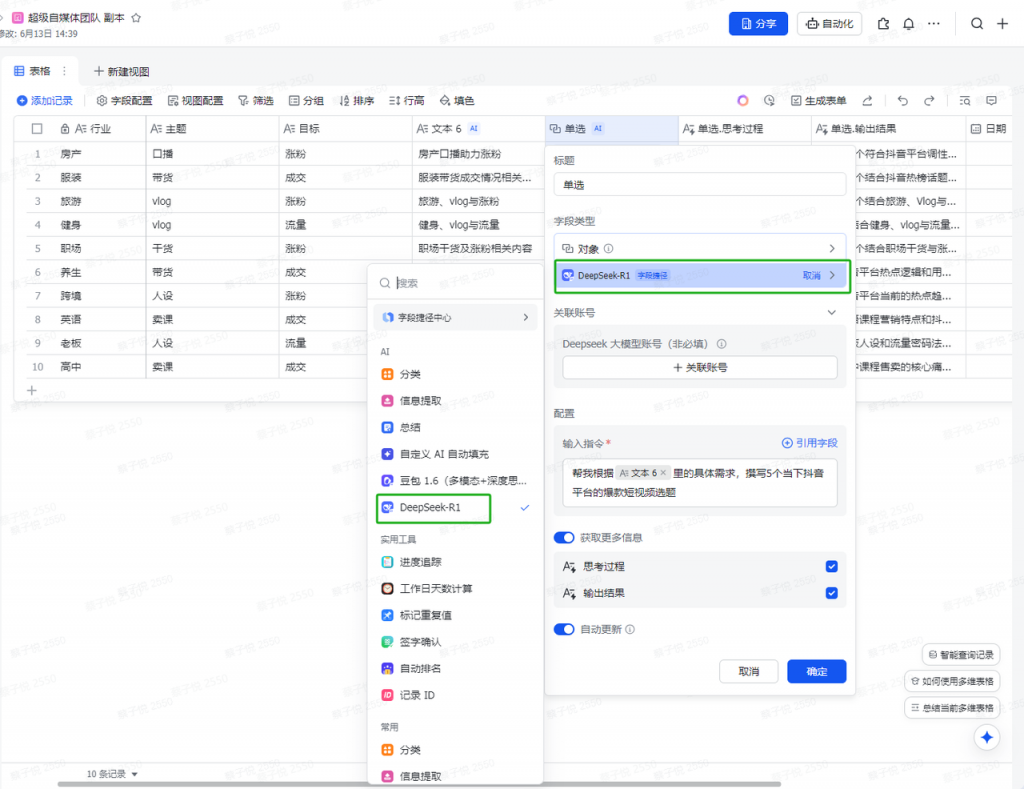Click the 分享 button

[758, 24]
